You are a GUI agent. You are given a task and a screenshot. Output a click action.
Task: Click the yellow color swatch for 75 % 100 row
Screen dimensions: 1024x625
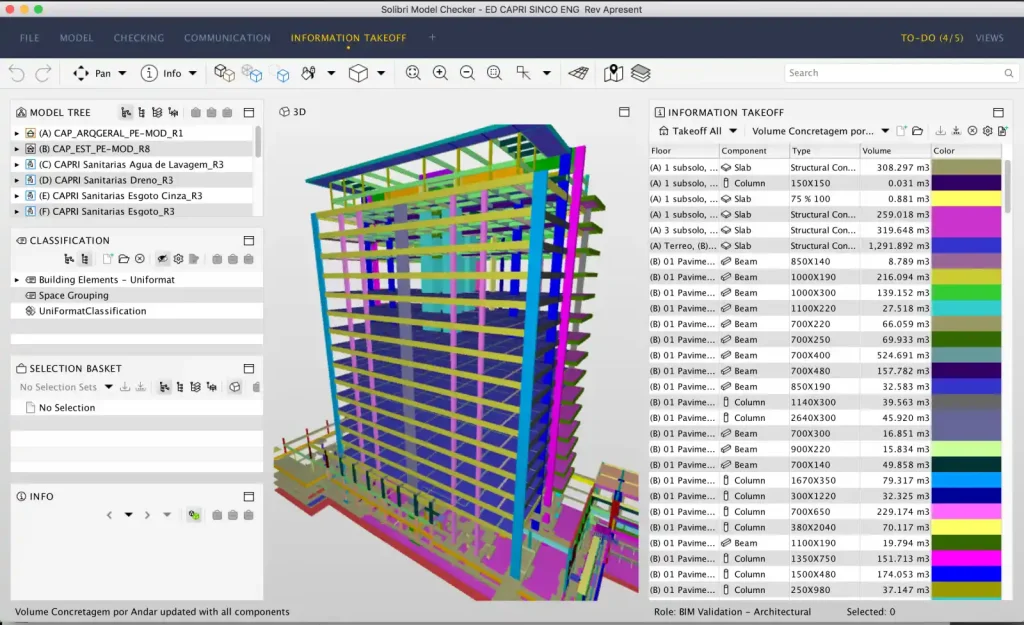pyautogui.click(x=966, y=199)
